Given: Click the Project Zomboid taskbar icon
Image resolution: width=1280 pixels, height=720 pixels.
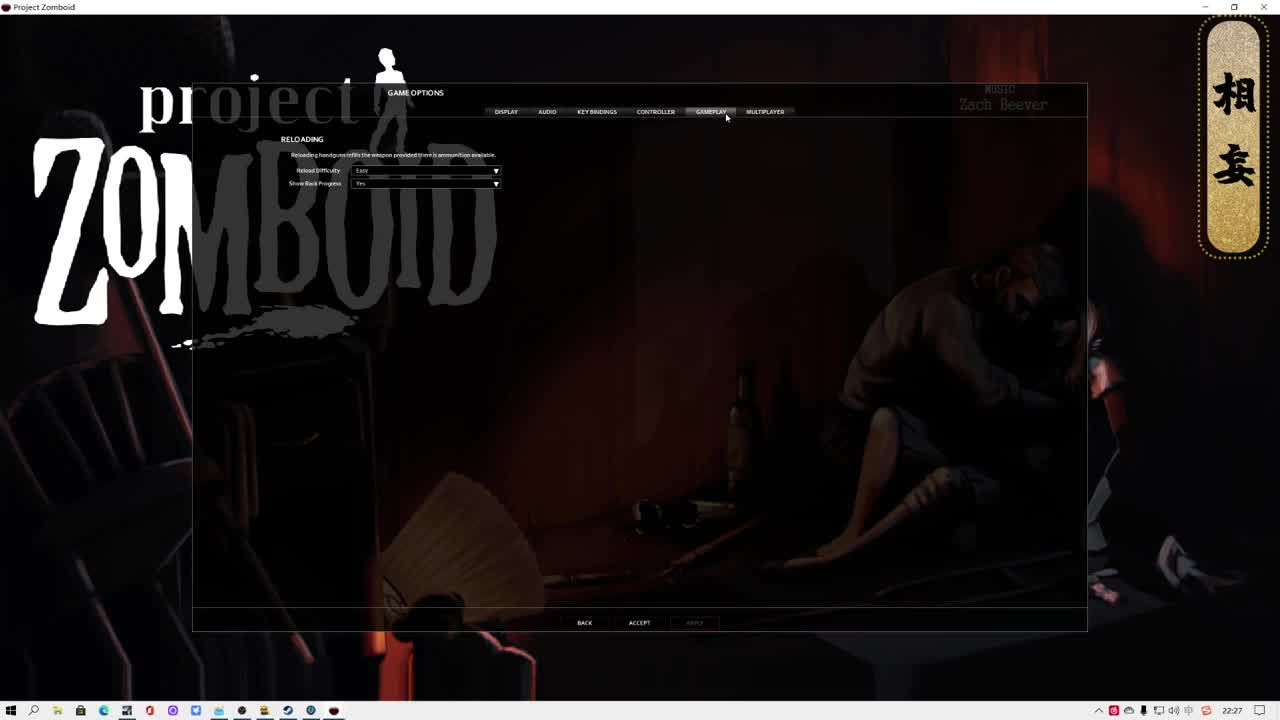Looking at the screenshot, I should click(x=334, y=711).
